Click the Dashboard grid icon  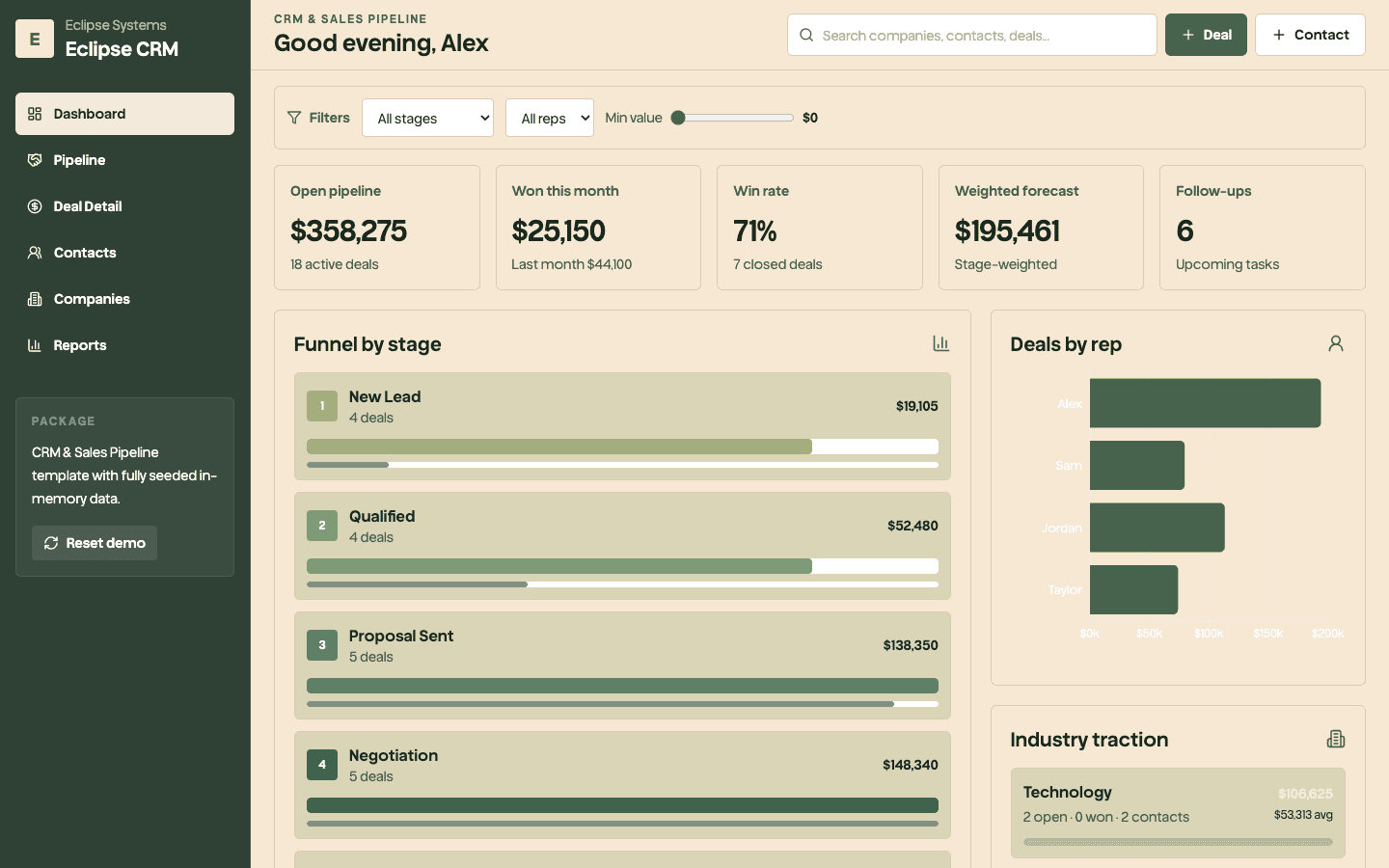tap(35, 114)
